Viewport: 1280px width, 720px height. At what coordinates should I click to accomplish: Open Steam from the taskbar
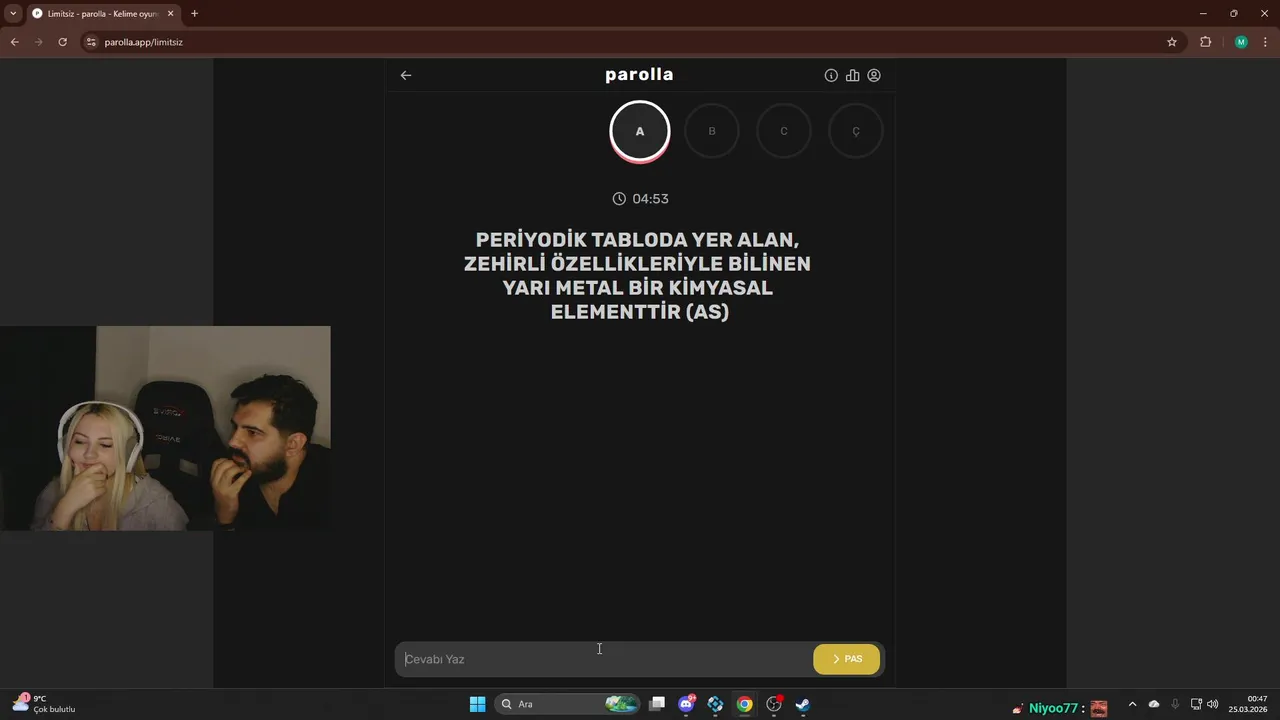point(803,704)
